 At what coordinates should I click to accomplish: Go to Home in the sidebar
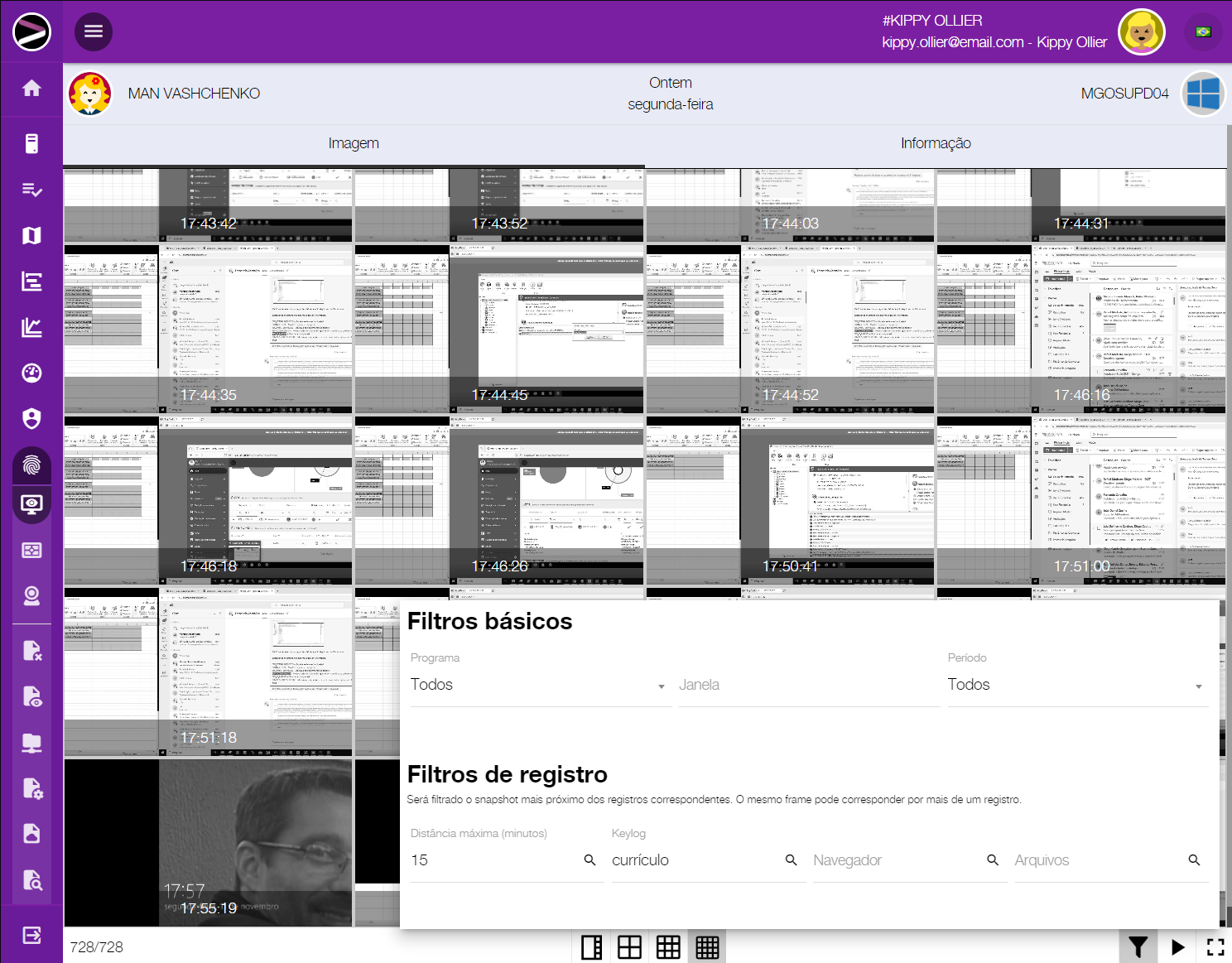pos(31,89)
